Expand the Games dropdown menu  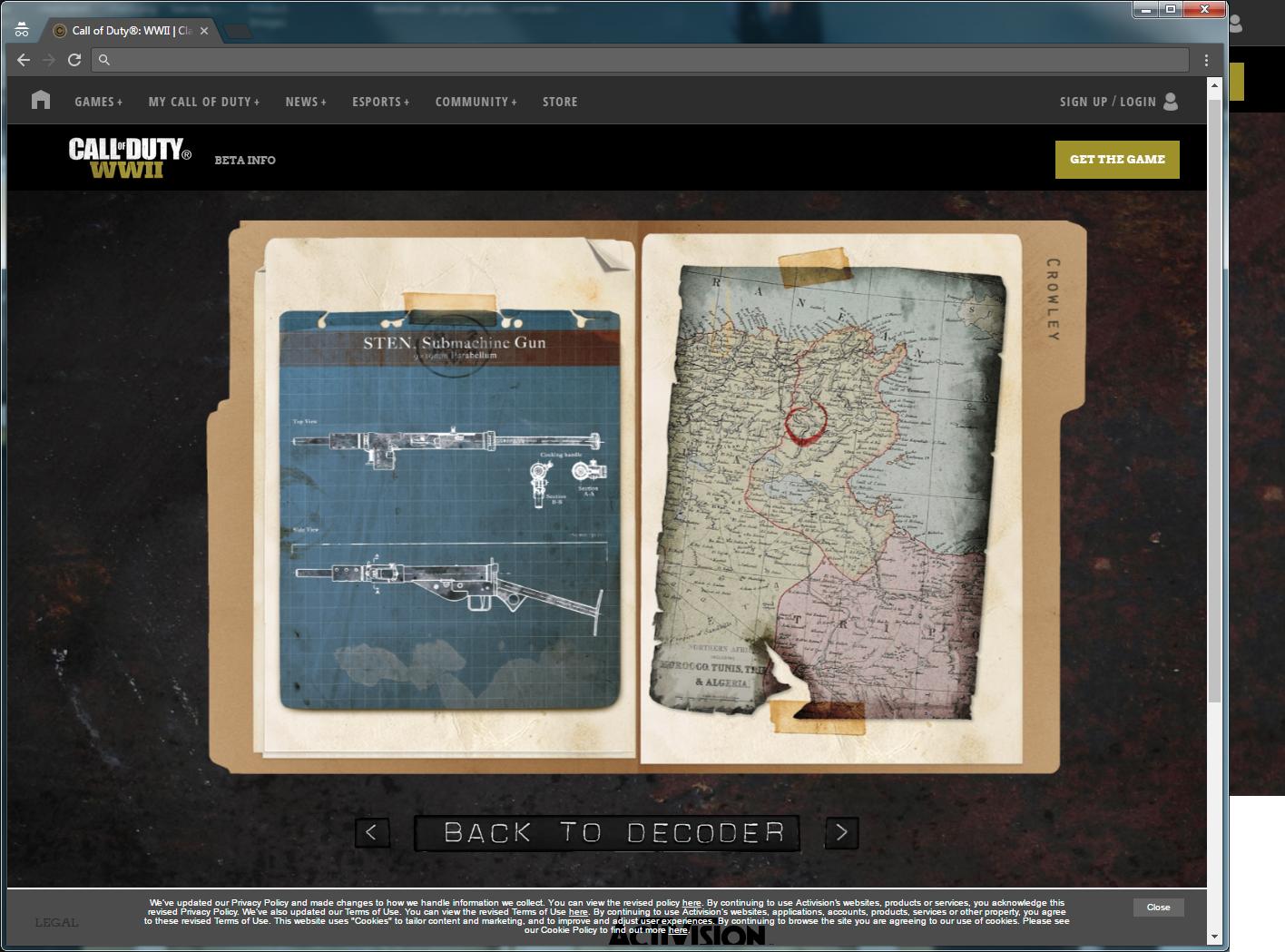(x=98, y=102)
